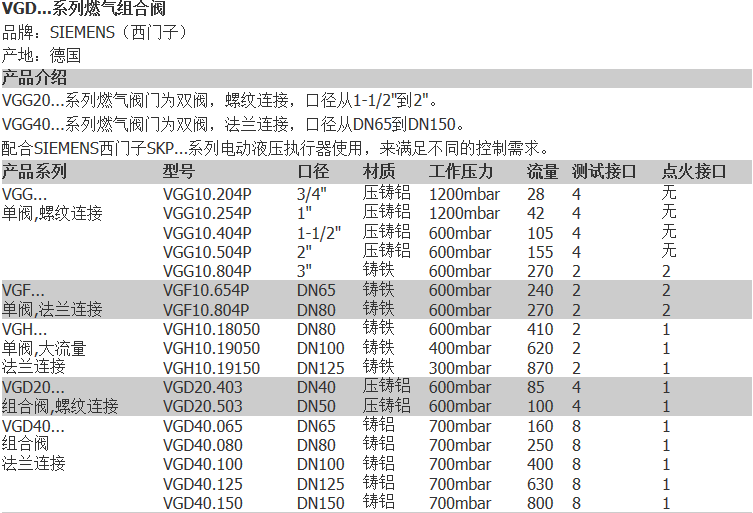This screenshot has height=513, width=753.
Task: Select model VGH10.19050
Action: (x=211, y=349)
